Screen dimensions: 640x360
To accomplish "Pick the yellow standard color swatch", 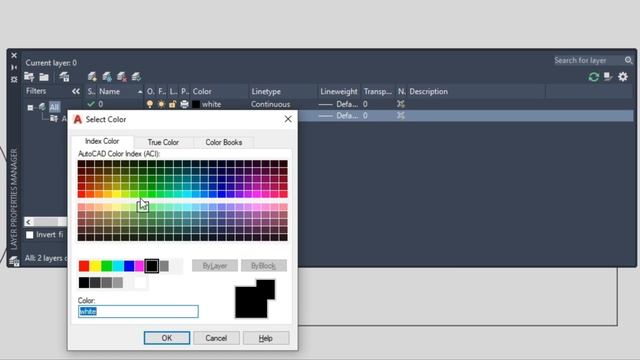I will coord(95,266).
